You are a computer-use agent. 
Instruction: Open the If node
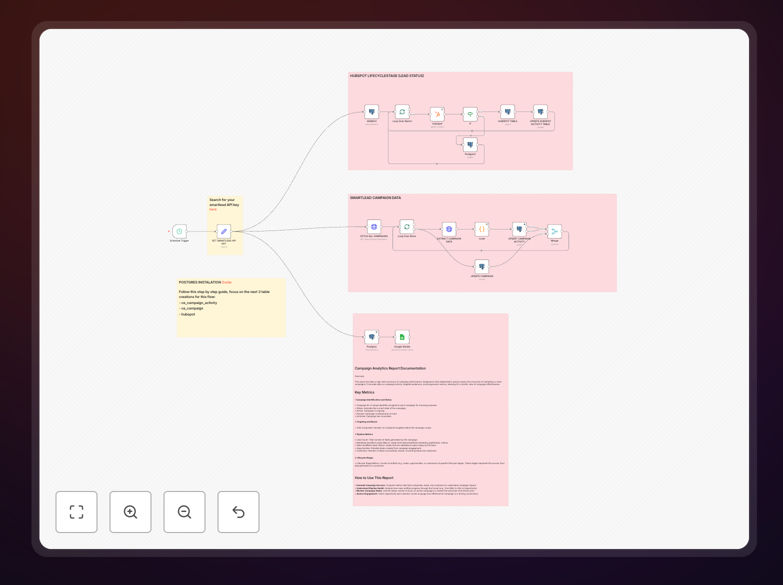tap(470, 114)
